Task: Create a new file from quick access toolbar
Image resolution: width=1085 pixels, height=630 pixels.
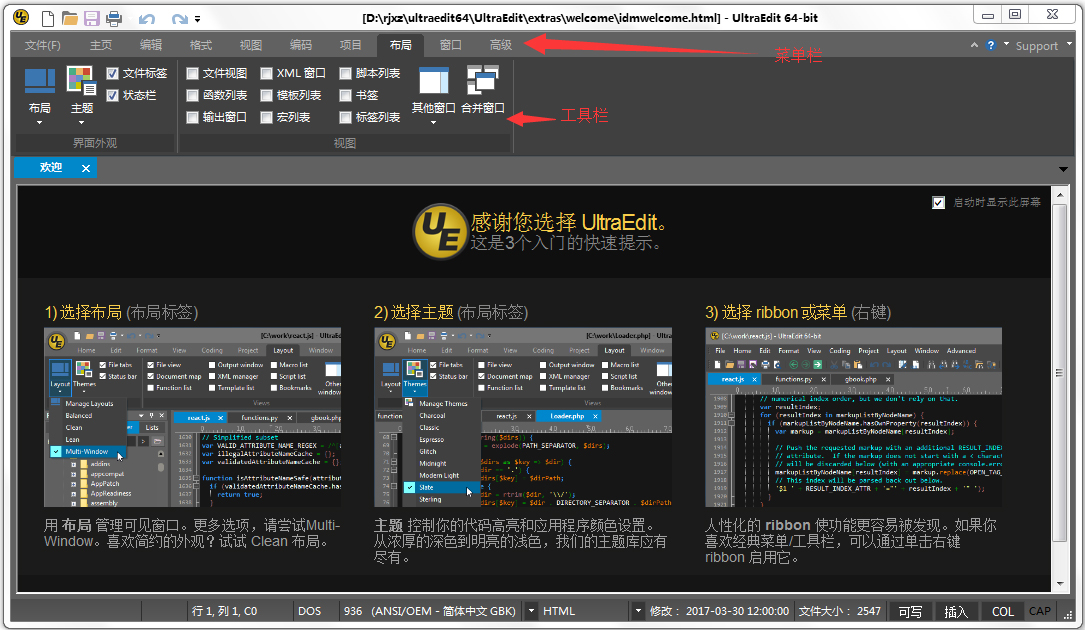Action: click(48, 18)
